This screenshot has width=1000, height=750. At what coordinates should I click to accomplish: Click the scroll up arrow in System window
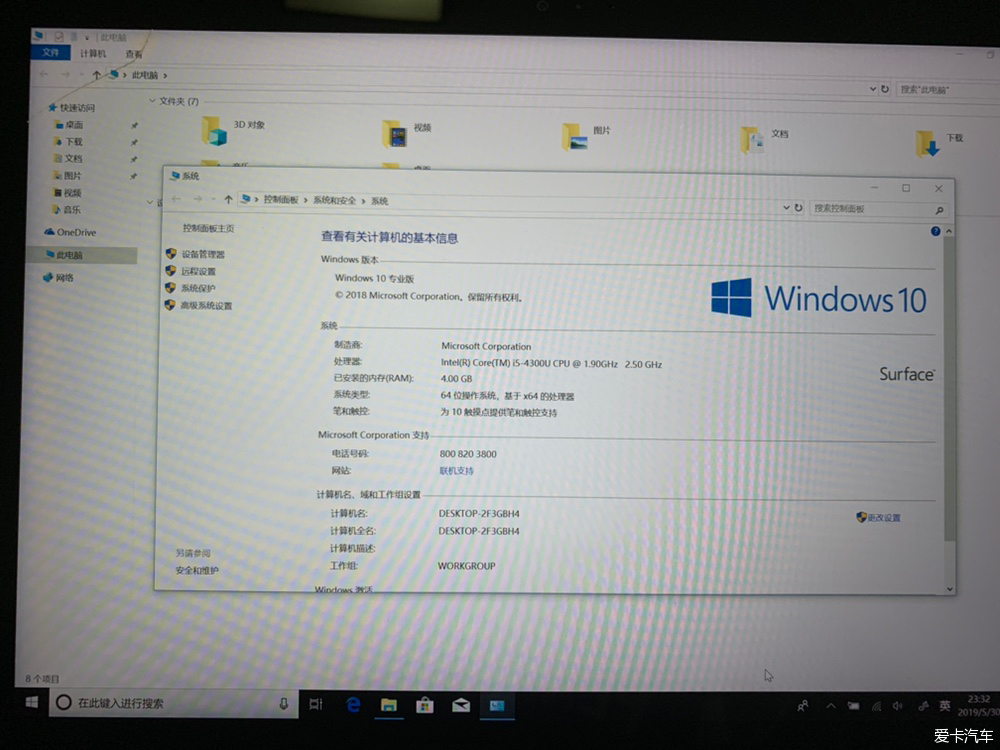pyautogui.click(x=949, y=231)
